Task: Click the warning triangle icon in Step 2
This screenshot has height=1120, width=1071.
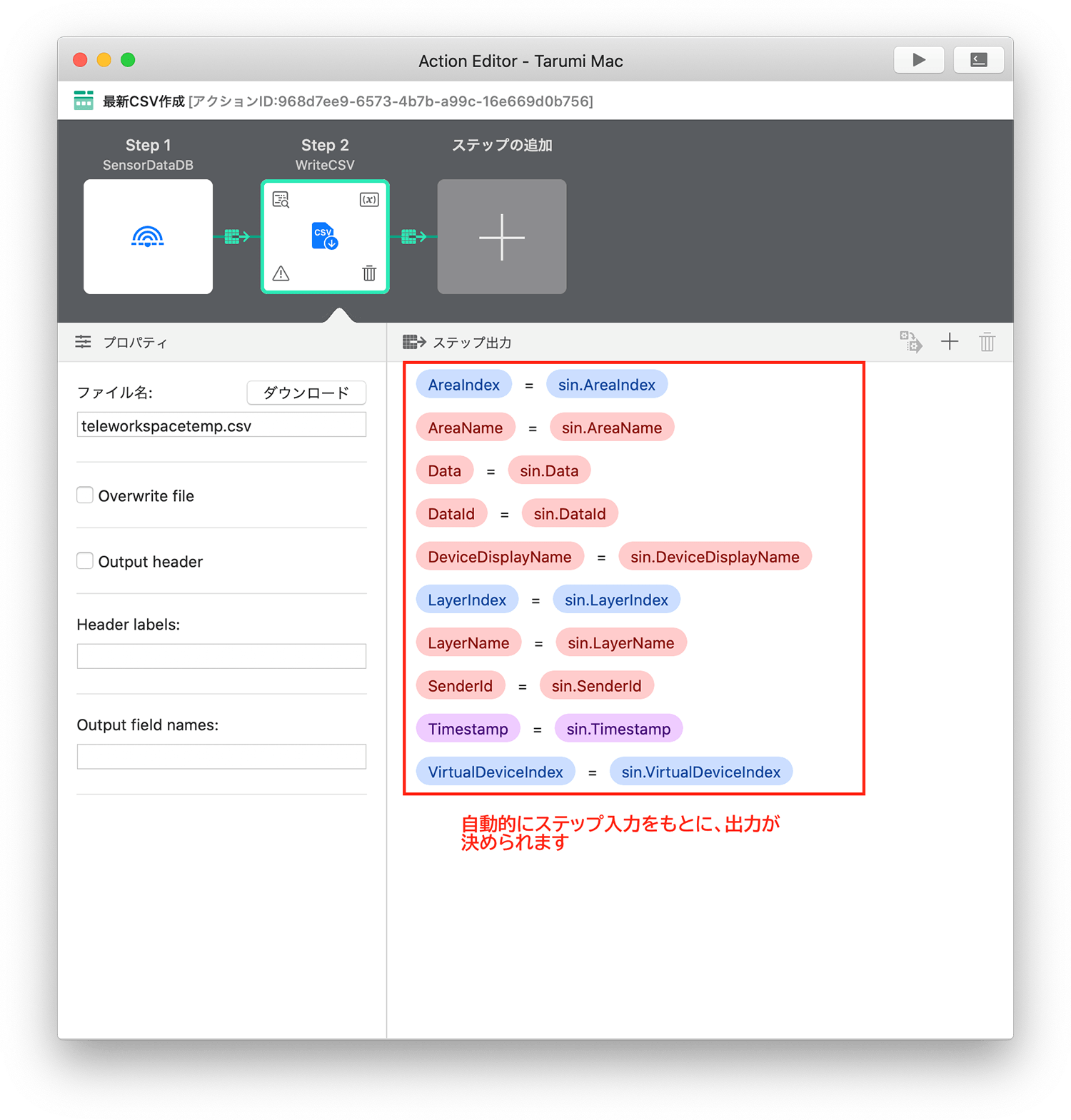Action: [x=281, y=273]
